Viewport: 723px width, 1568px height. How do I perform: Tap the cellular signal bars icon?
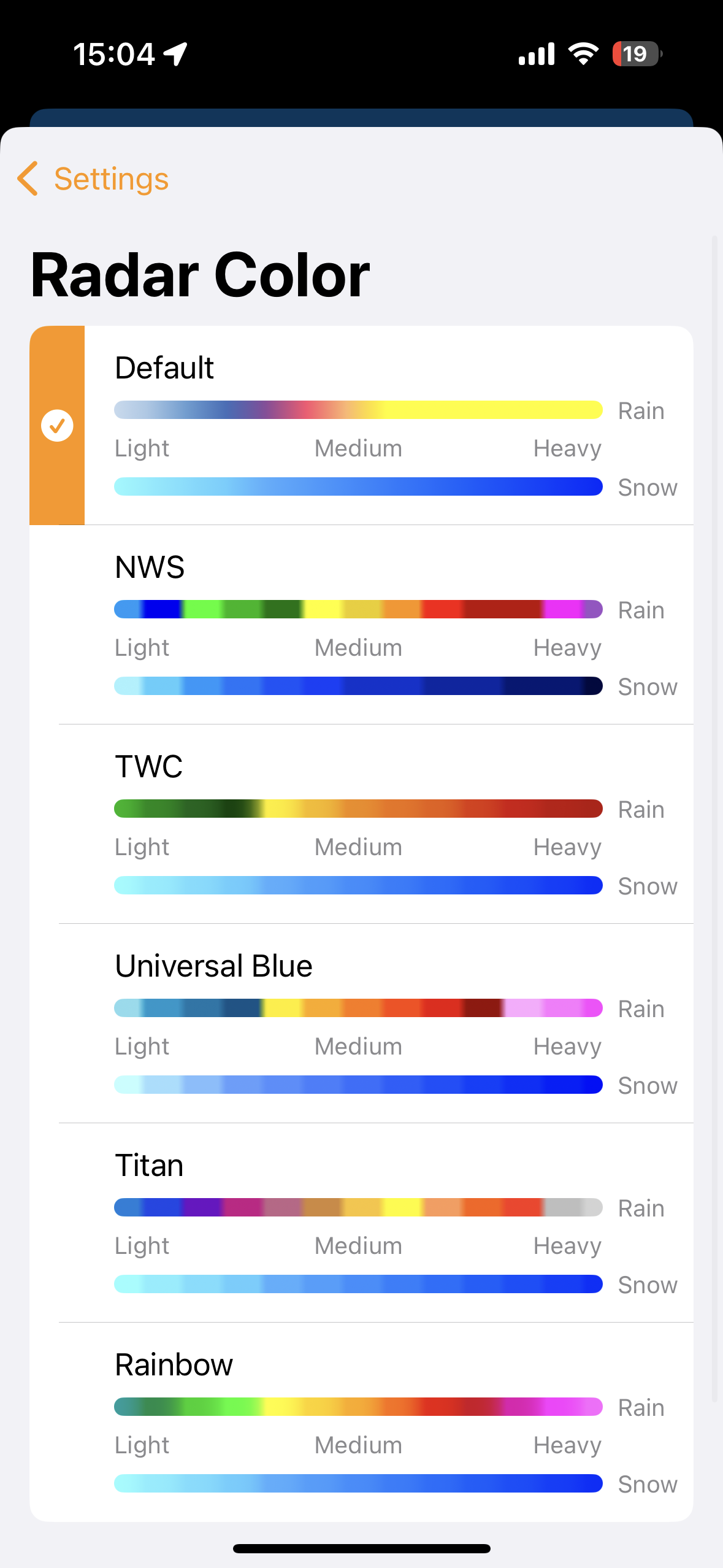point(537,54)
